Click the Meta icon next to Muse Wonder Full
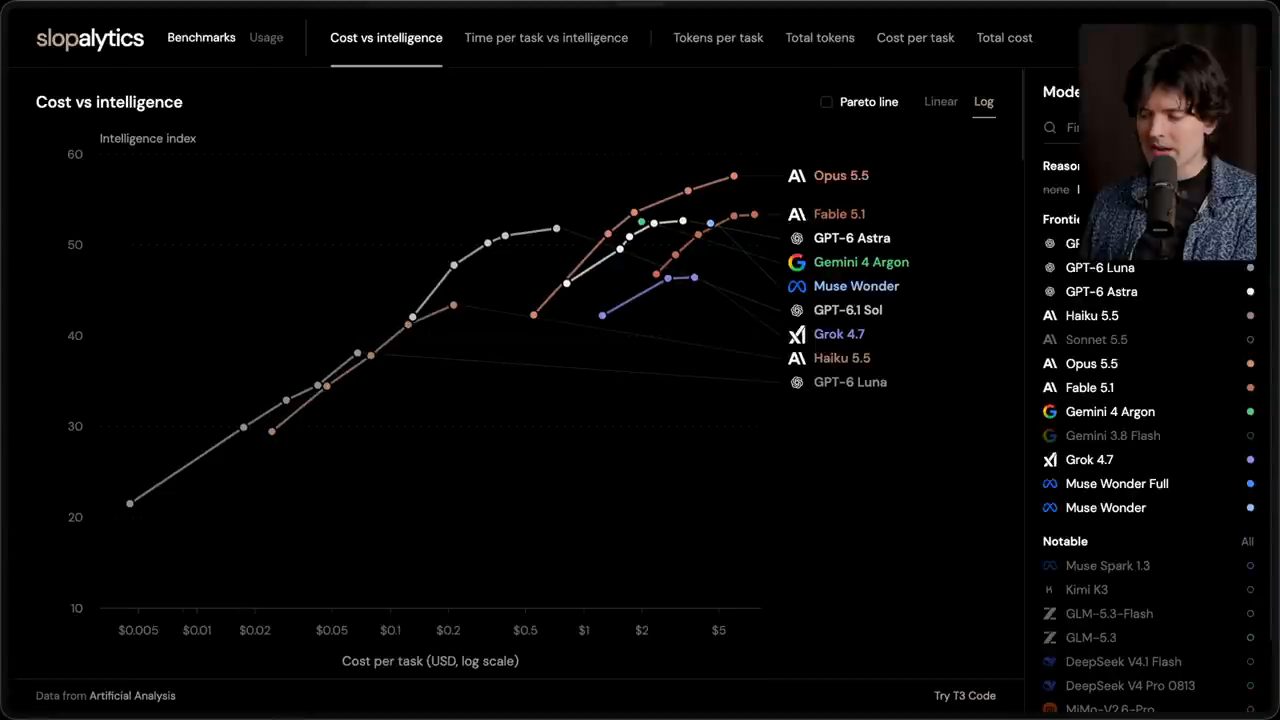The height and width of the screenshot is (720, 1280). (x=1050, y=484)
